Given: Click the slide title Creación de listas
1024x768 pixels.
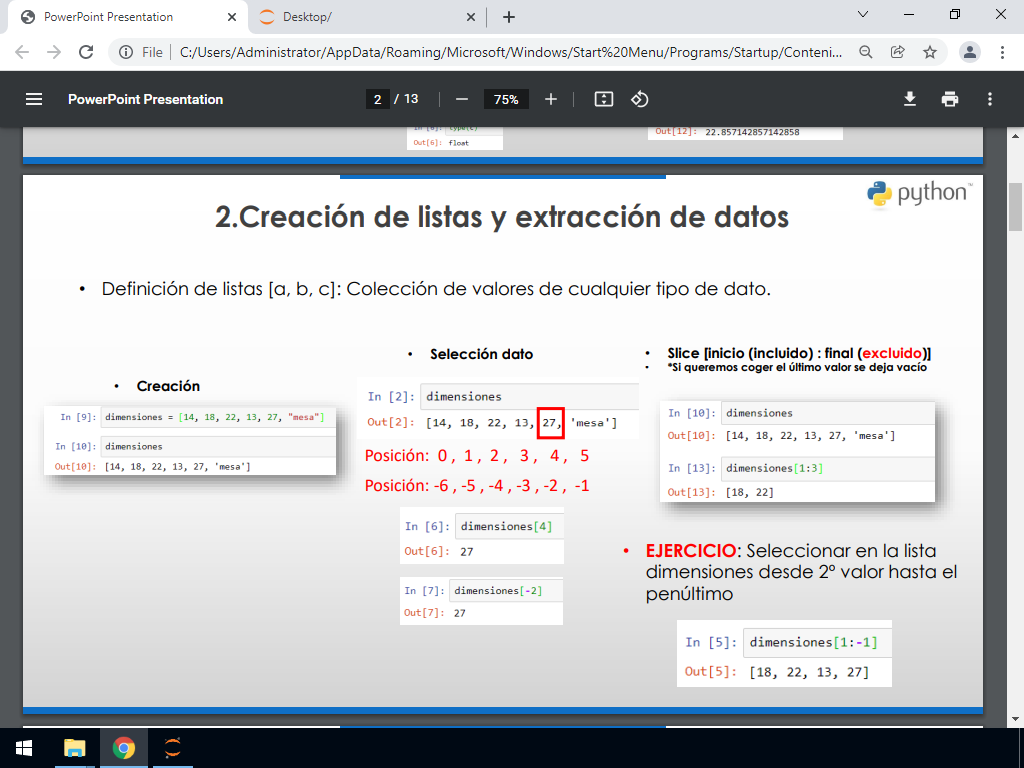Looking at the screenshot, I should pos(502,217).
